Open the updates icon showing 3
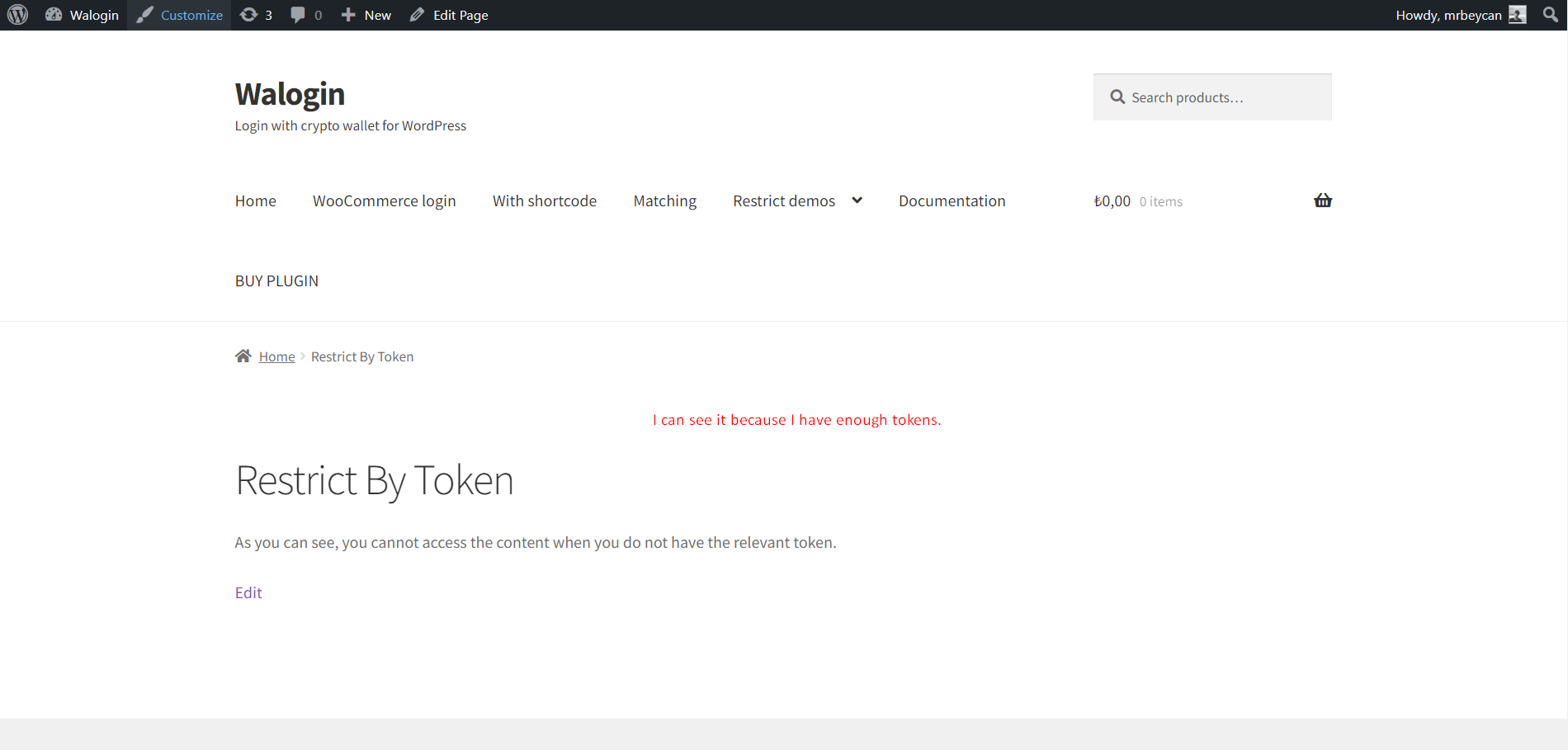The height and width of the screenshot is (750, 1568). pos(248,15)
